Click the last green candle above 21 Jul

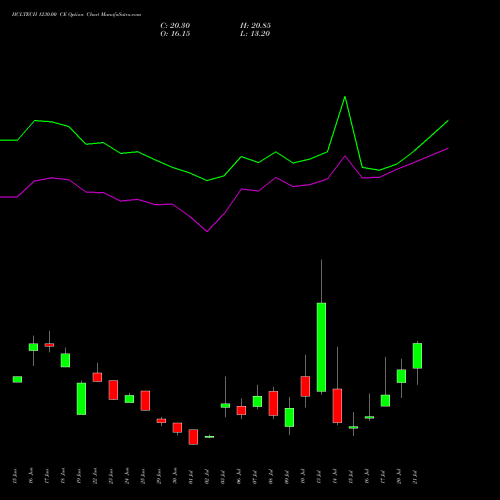pyautogui.click(x=417, y=356)
